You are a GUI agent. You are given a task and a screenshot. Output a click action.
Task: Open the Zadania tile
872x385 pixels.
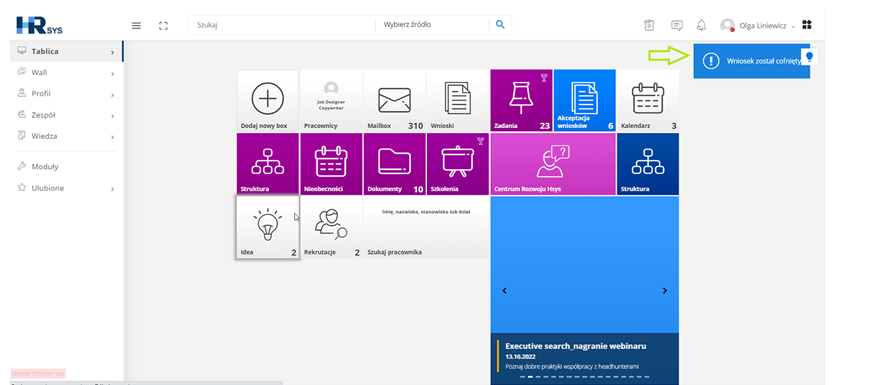522,100
